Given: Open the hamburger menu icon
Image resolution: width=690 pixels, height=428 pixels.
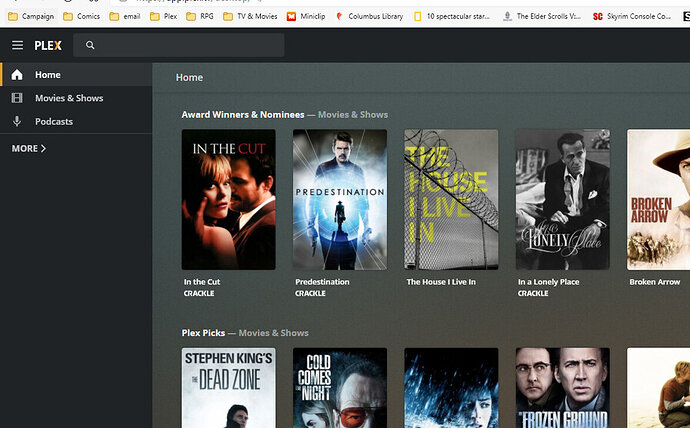Looking at the screenshot, I should point(18,45).
